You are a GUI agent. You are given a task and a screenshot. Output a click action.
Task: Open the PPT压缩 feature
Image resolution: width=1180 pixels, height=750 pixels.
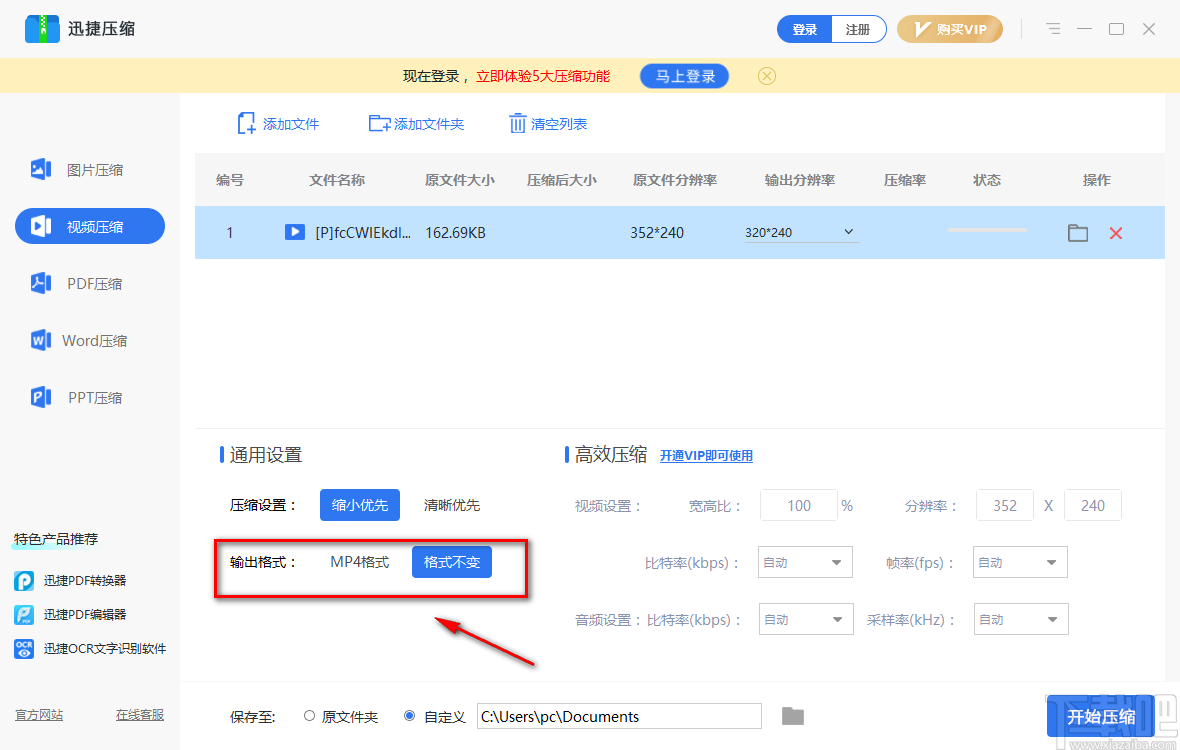(x=89, y=397)
